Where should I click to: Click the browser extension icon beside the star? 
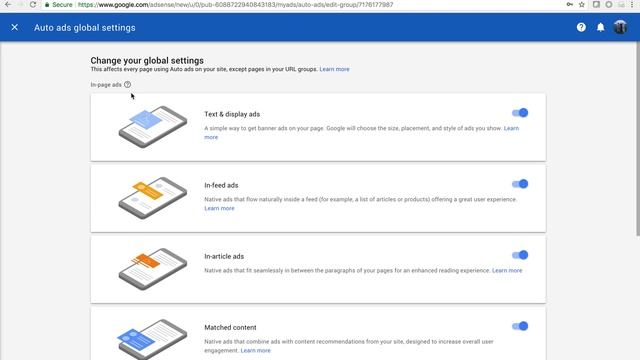(x=596, y=4)
